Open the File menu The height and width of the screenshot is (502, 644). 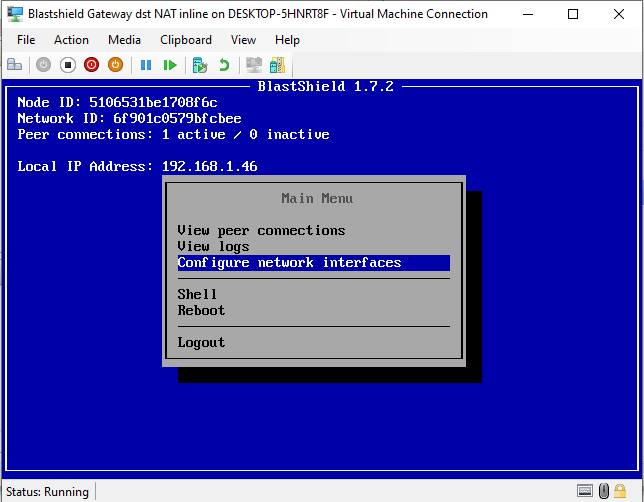(26, 40)
